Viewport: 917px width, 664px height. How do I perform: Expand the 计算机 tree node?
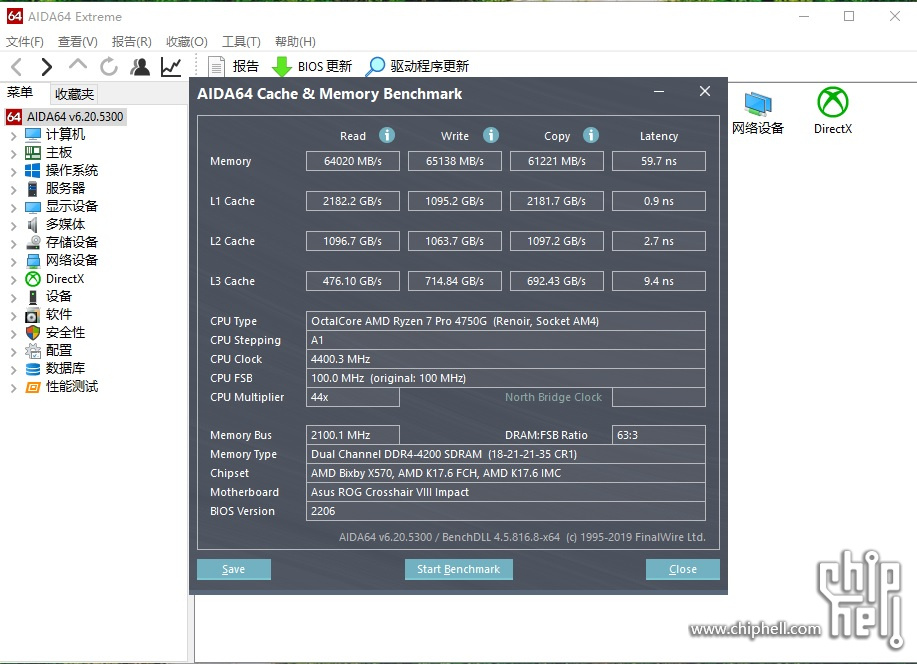[13, 135]
